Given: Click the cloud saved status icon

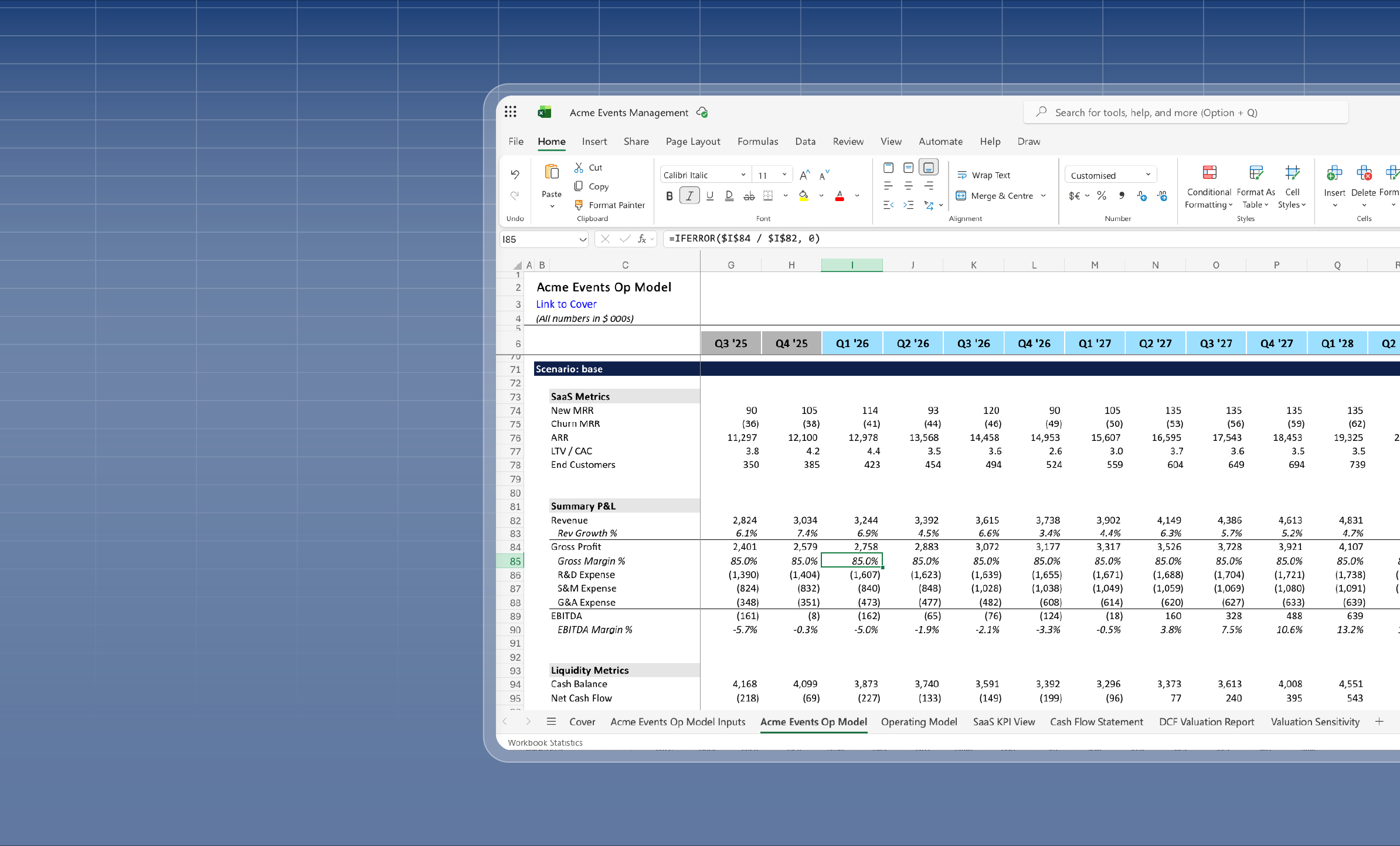Looking at the screenshot, I should click(702, 112).
